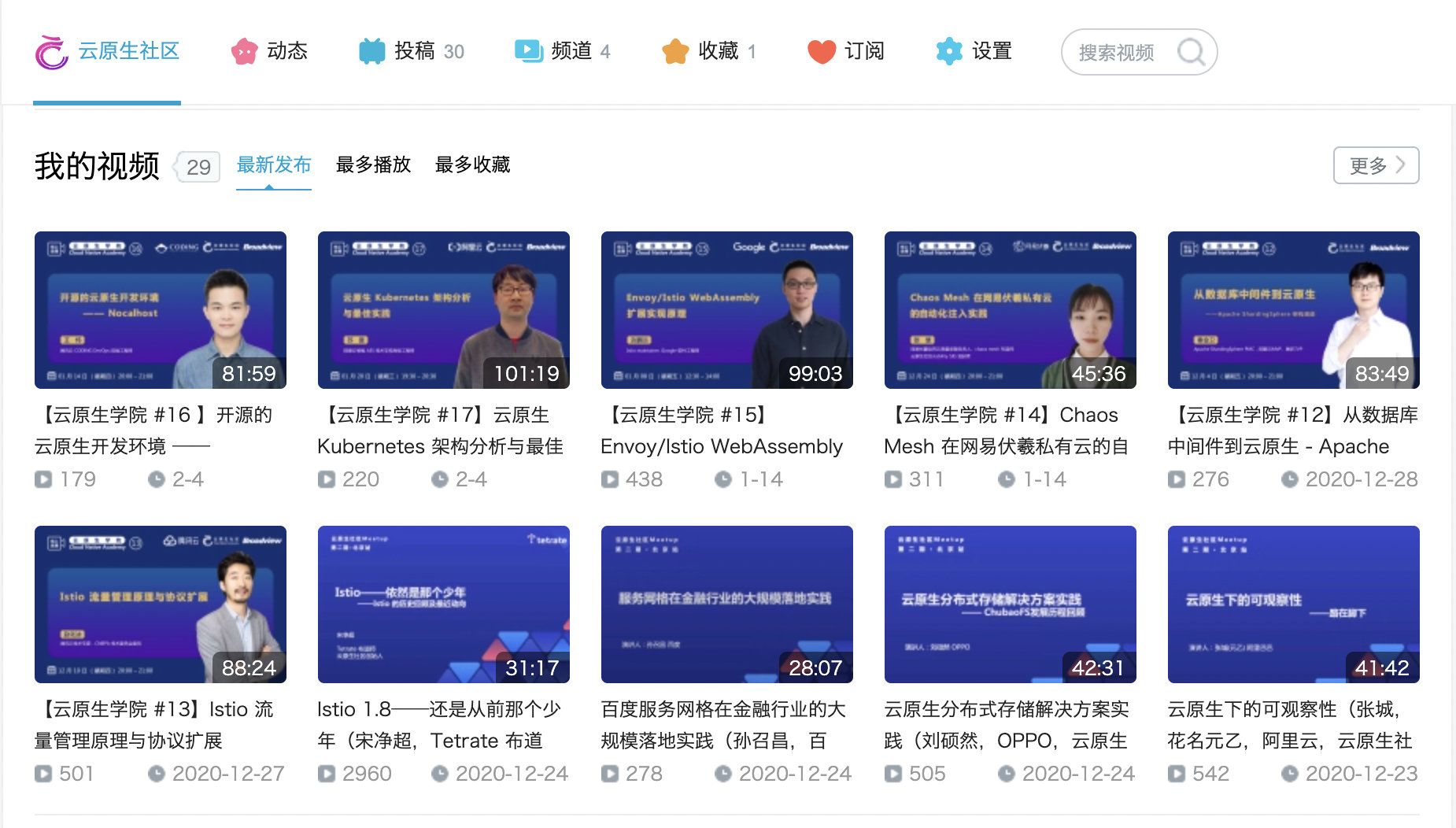Screen dimensions: 1456x828
Task: Click the blue gear 设置 icon
Action: click(948, 51)
